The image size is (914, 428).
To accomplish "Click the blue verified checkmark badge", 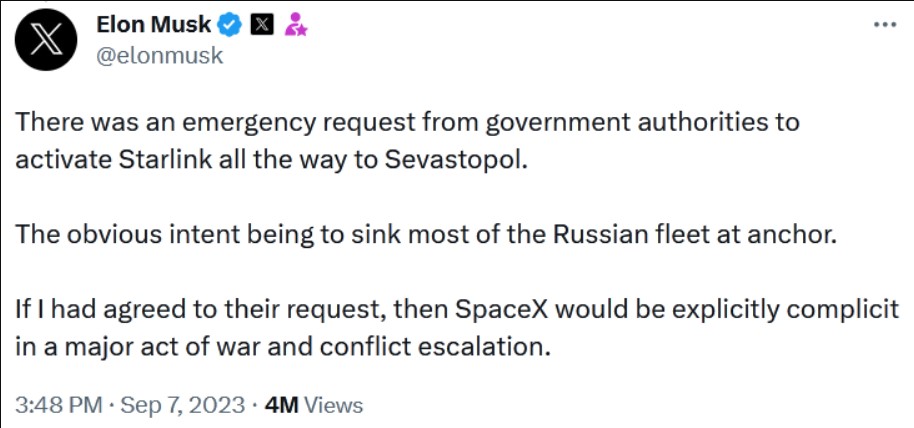I will point(229,26).
